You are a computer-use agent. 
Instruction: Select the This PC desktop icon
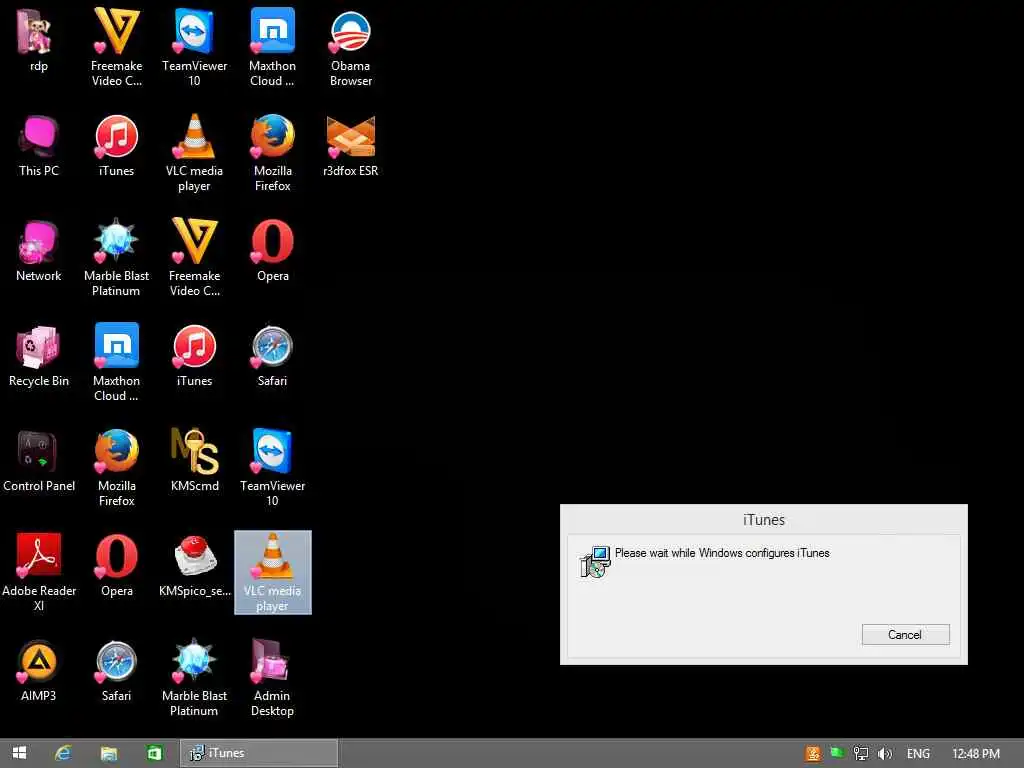[39, 146]
